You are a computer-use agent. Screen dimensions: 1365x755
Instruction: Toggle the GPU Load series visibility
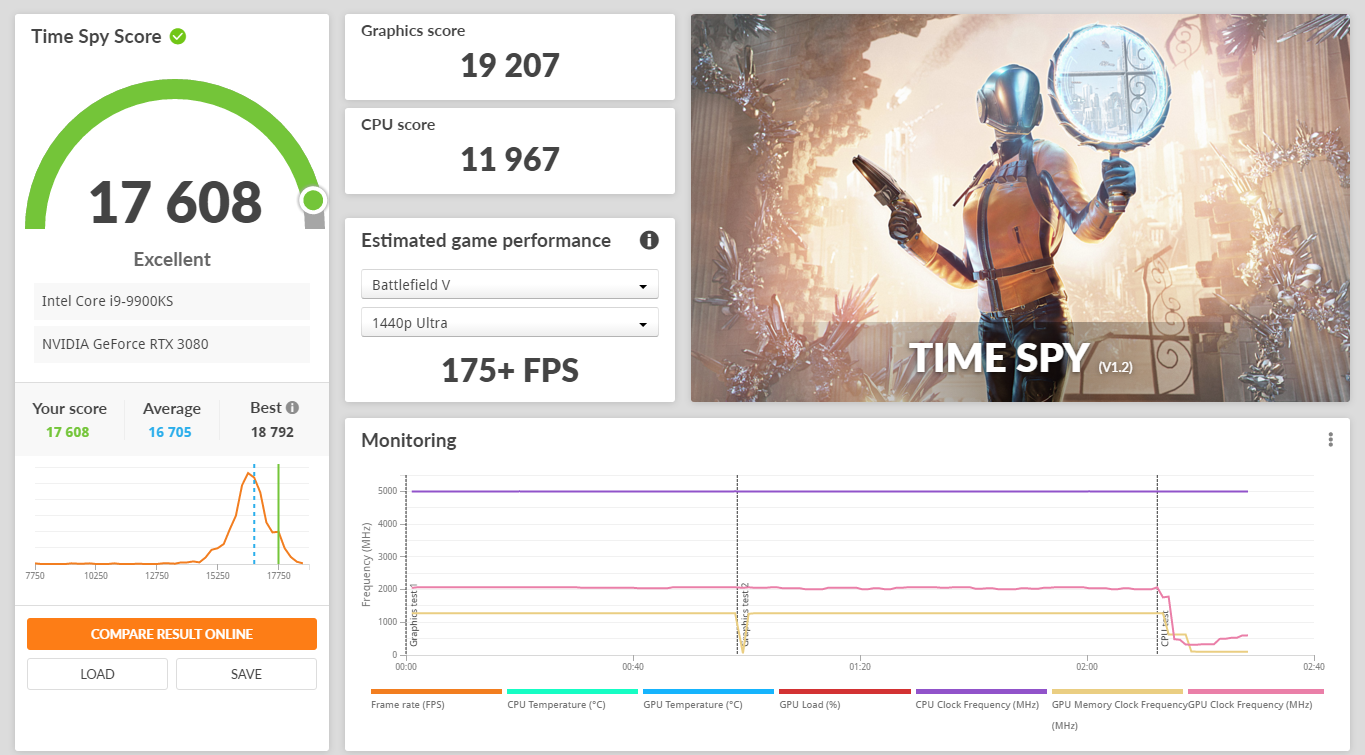click(x=844, y=691)
